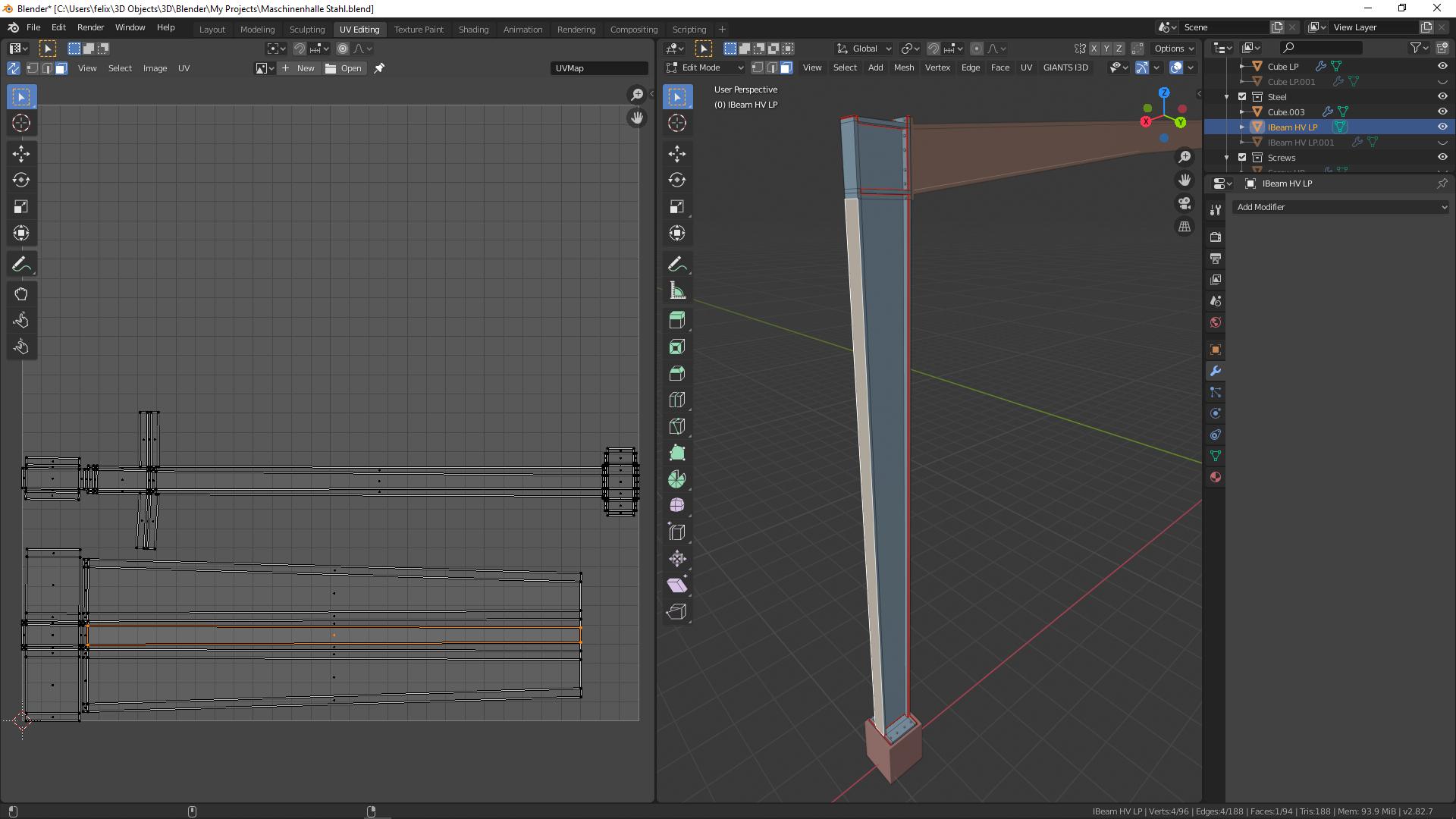Switch to the UV Editing tab
This screenshot has height=819, width=1456.
coord(359,28)
